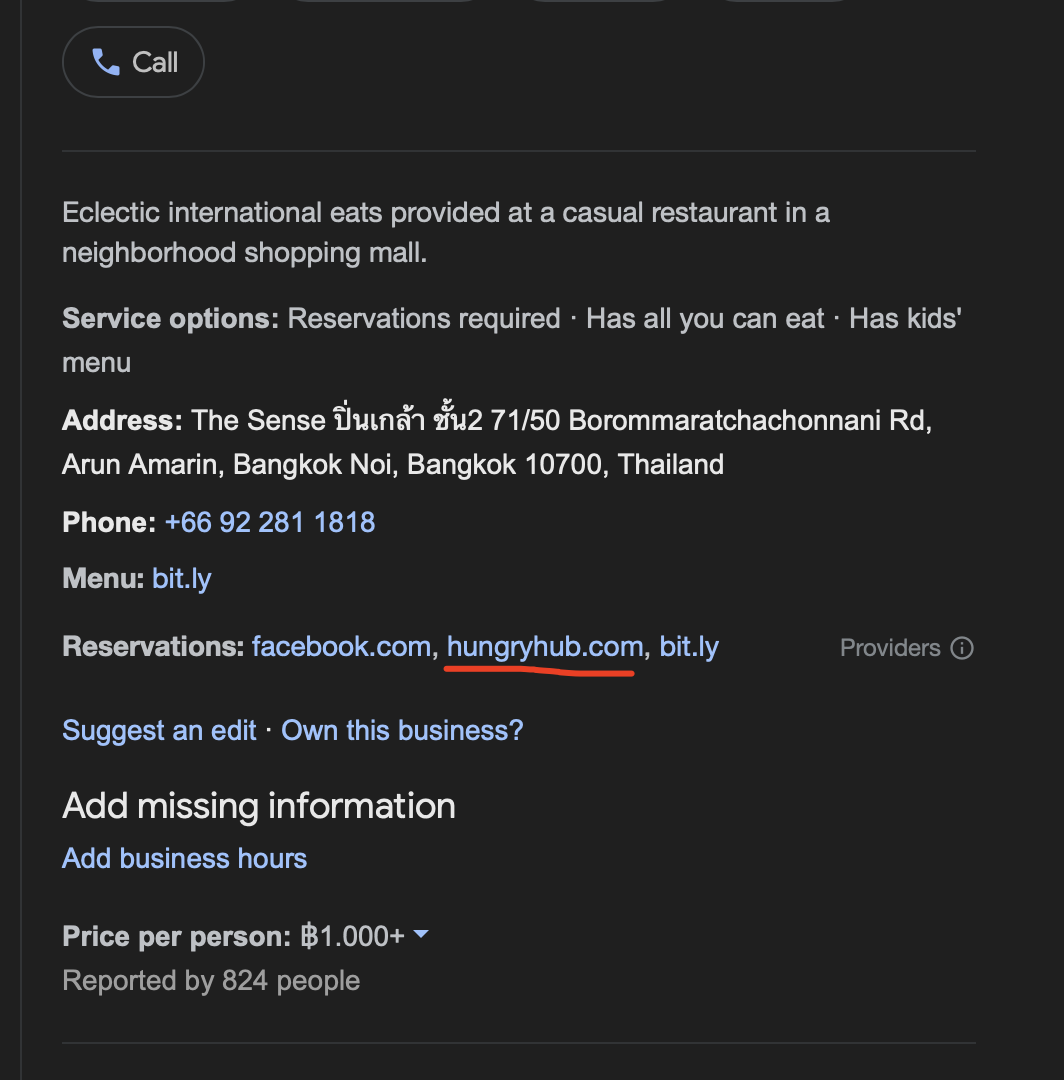
Task: Open hungryhub.com reservations link
Action: pyautogui.click(x=544, y=647)
